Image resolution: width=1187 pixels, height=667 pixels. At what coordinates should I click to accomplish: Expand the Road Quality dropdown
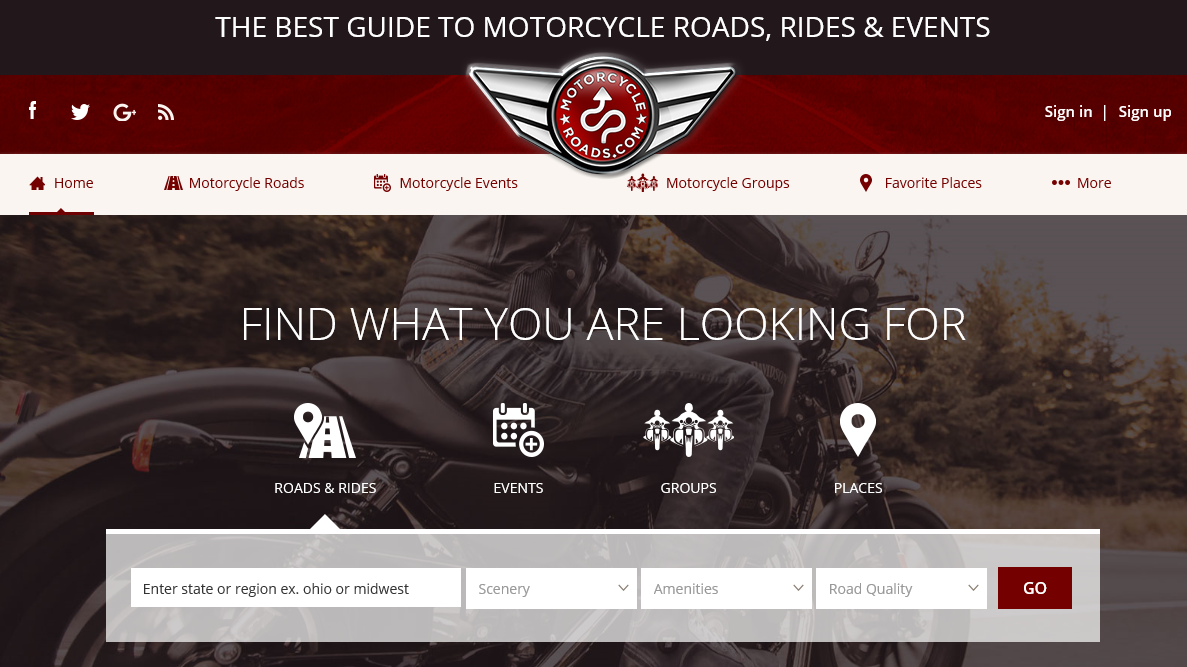click(901, 588)
